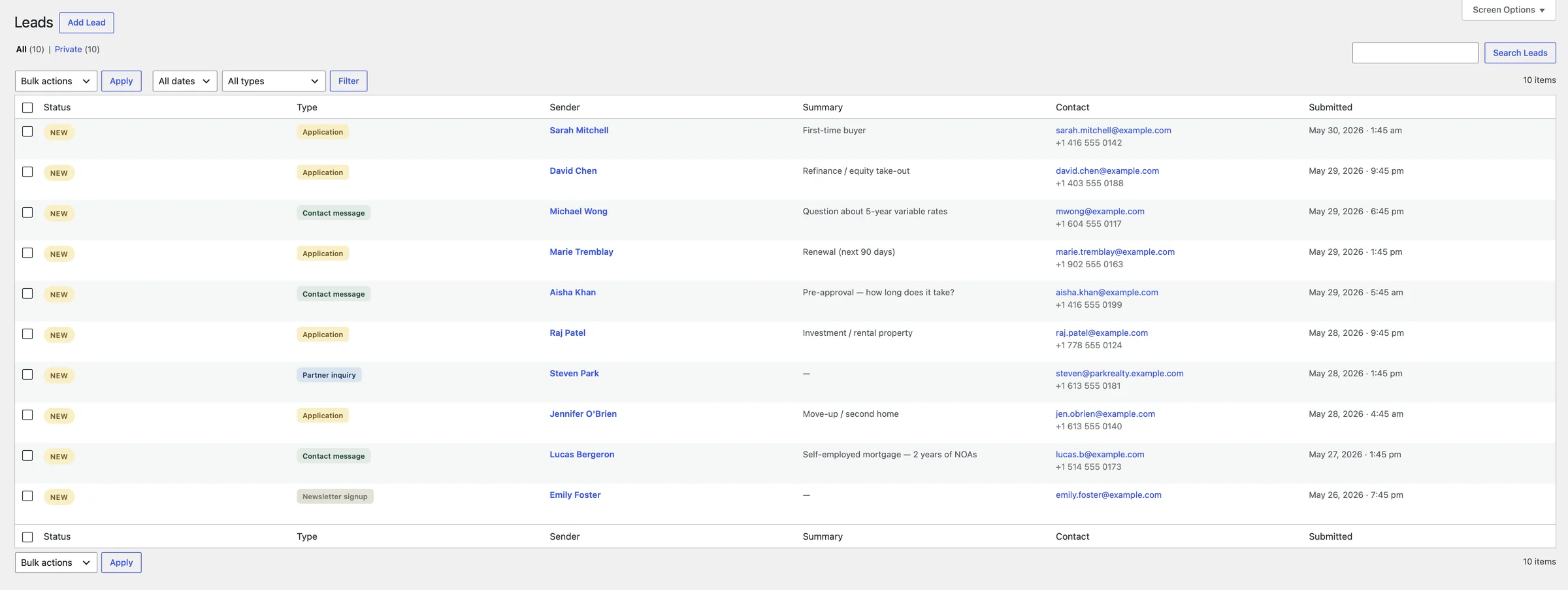The width and height of the screenshot is (1568, 590).
Task: Switch to the Private leads view
Action: (69, 49)
